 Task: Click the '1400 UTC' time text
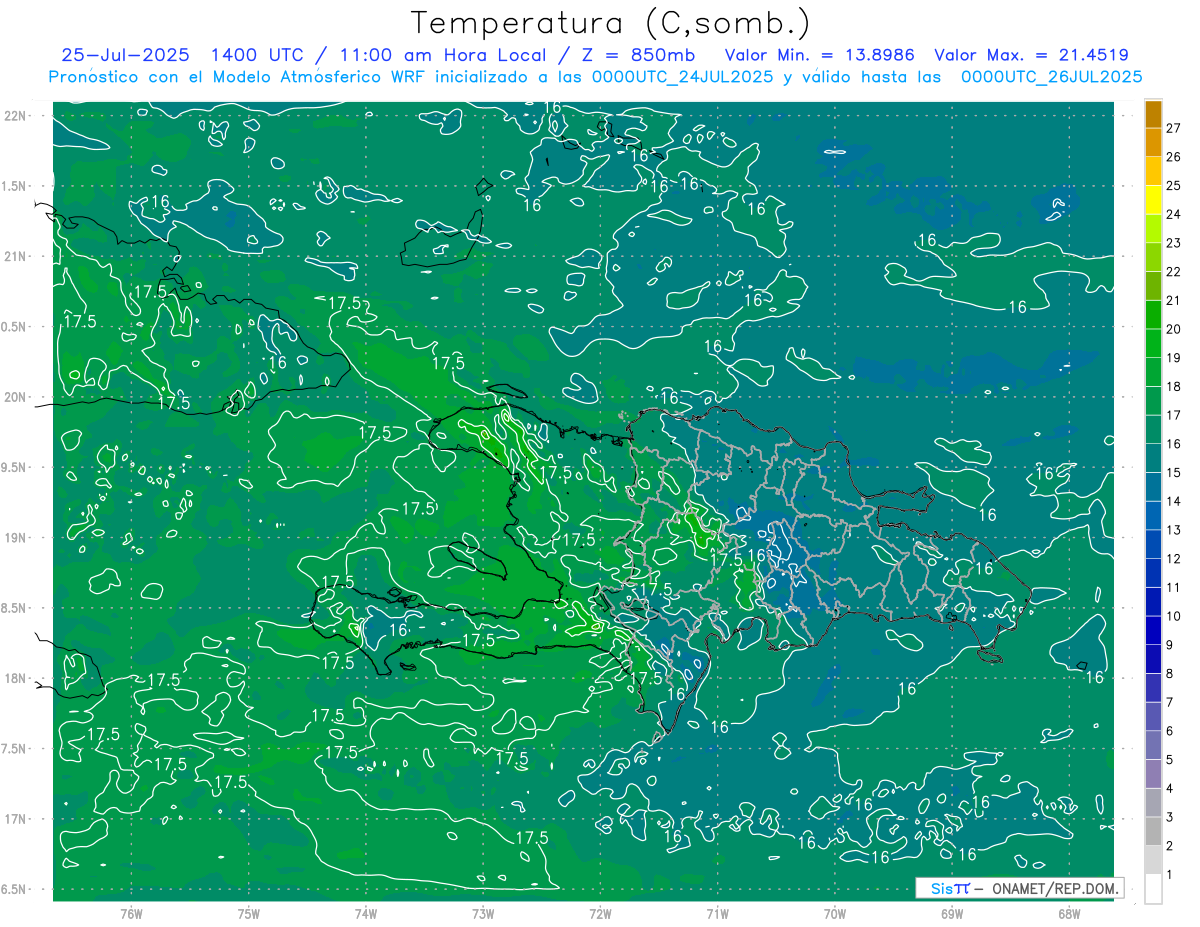[x=260, y=55]
